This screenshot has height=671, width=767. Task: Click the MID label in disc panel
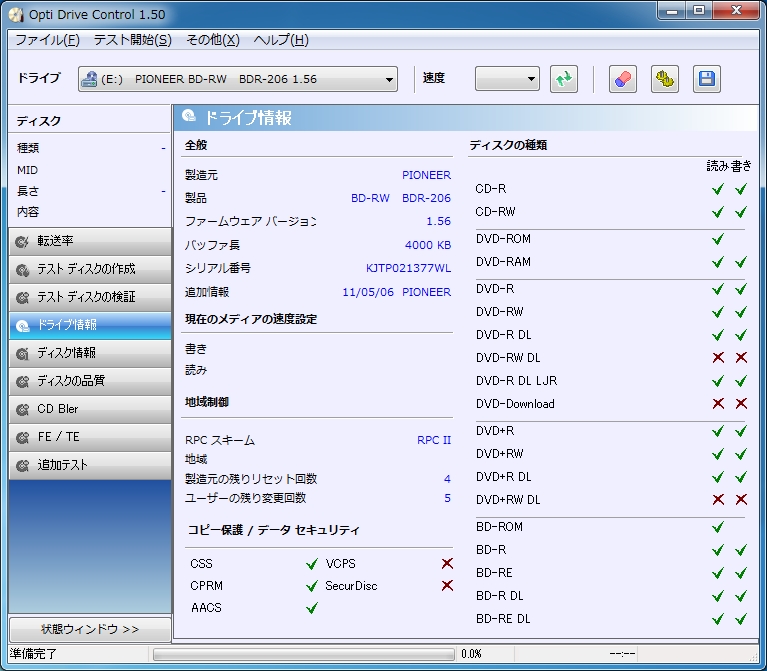[27, 170]
